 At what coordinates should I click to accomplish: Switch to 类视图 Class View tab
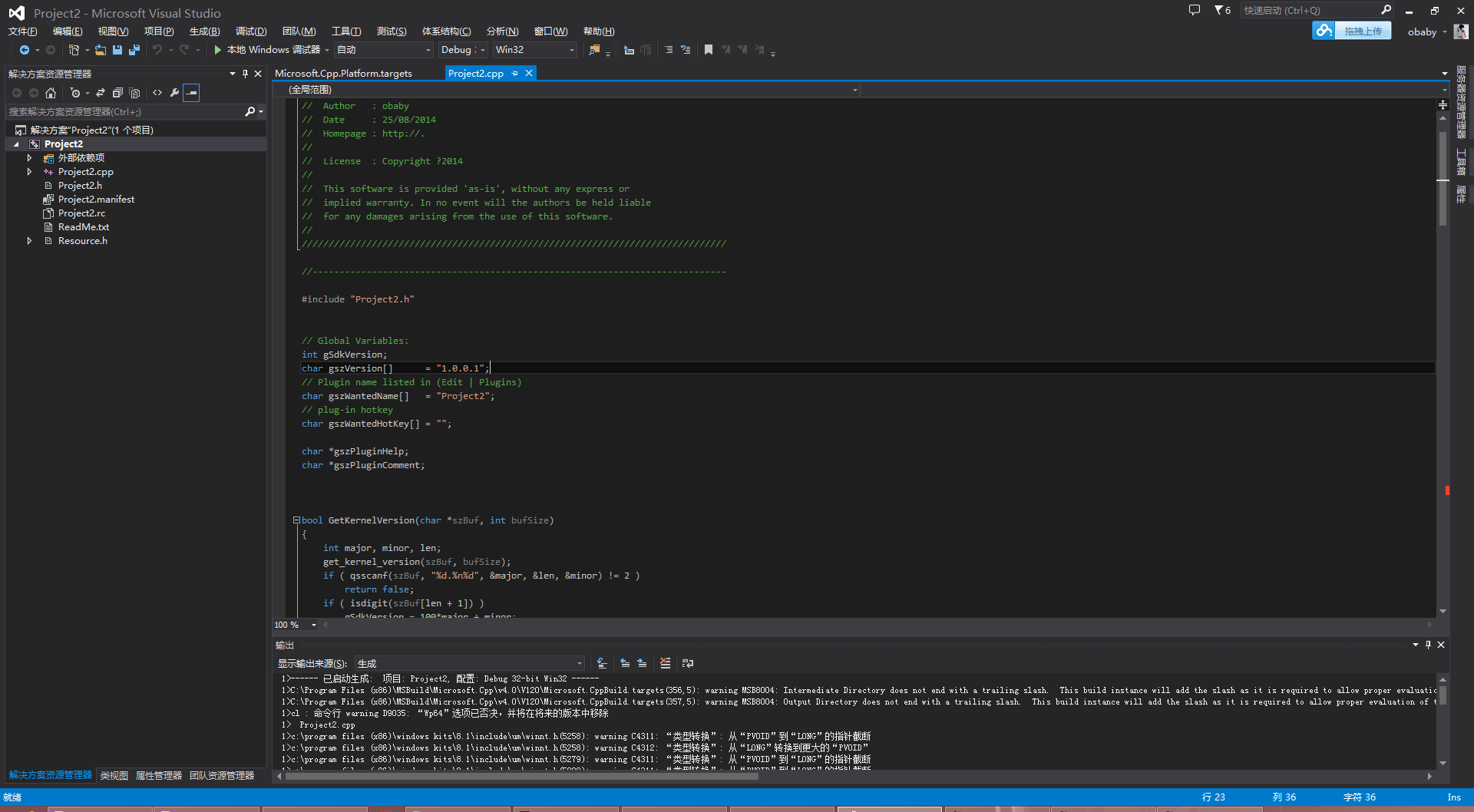point(114,776)
